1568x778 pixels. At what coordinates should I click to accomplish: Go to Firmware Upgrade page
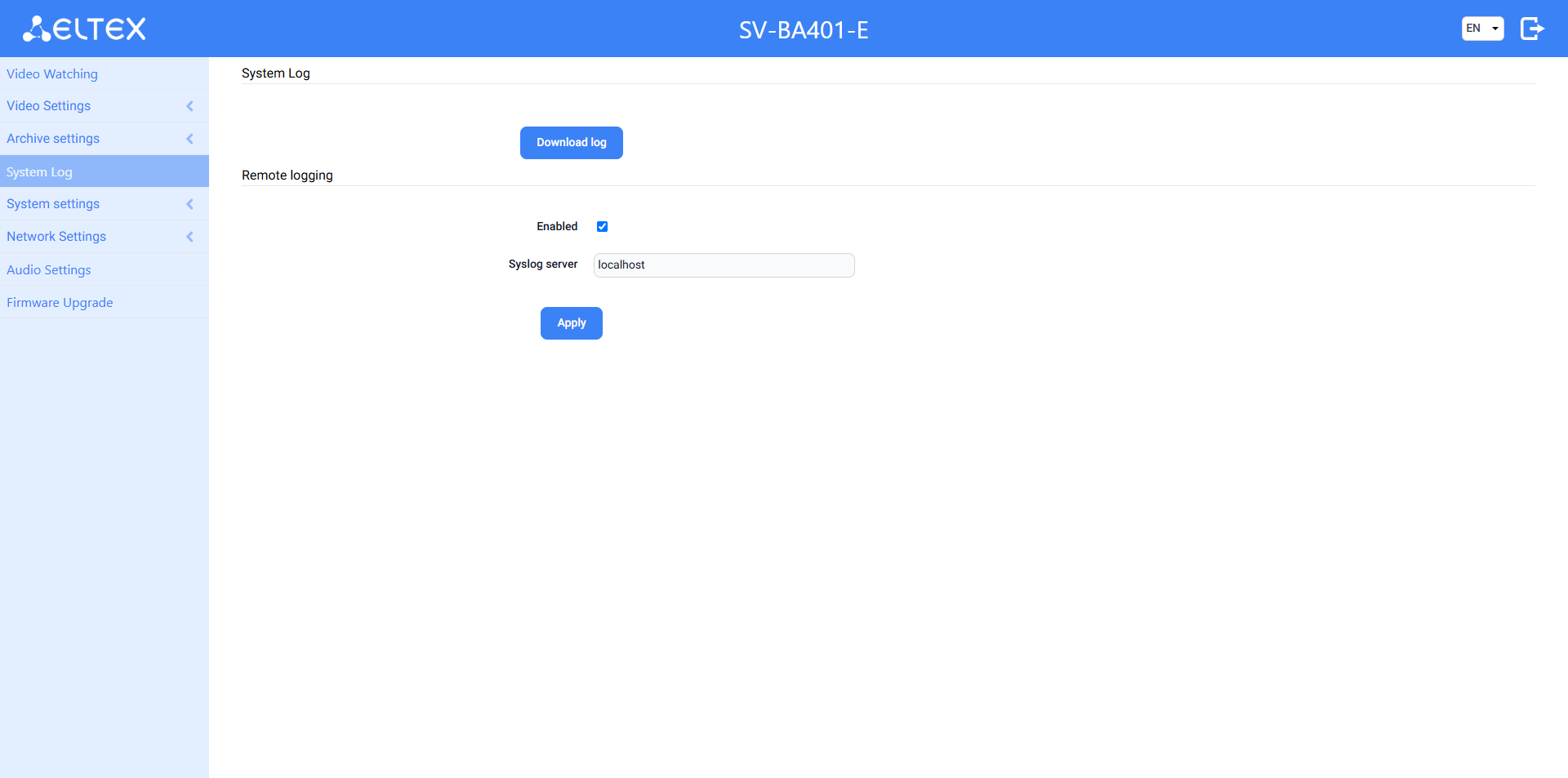coord(60,303)
